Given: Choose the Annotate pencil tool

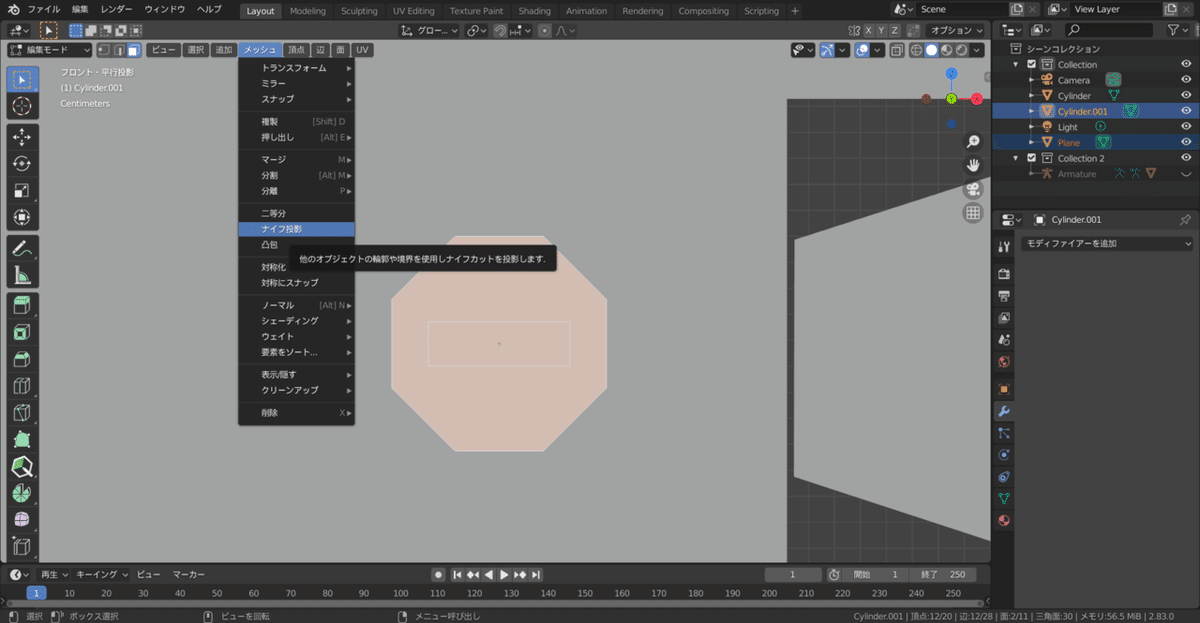Looking at the screenshot, I should coord(22,250).
